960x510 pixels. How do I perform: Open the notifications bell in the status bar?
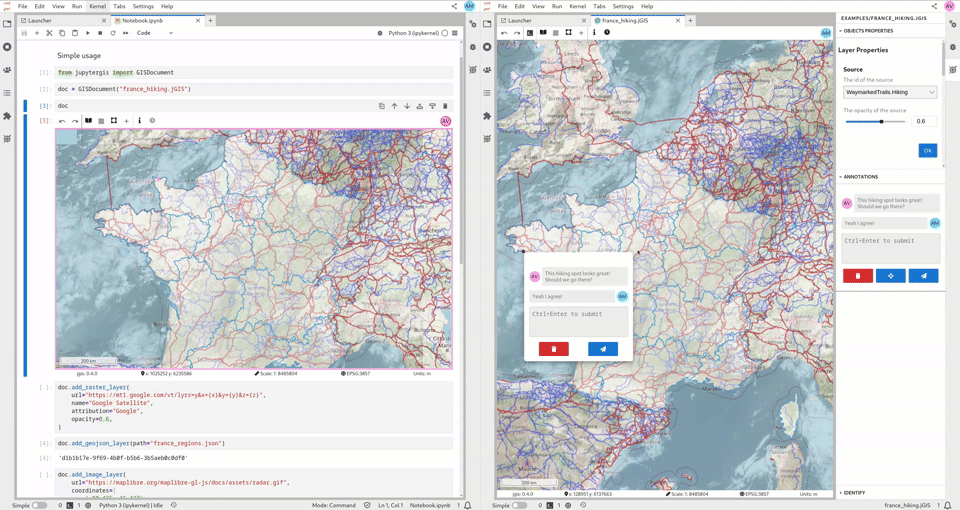pos(947,505)
